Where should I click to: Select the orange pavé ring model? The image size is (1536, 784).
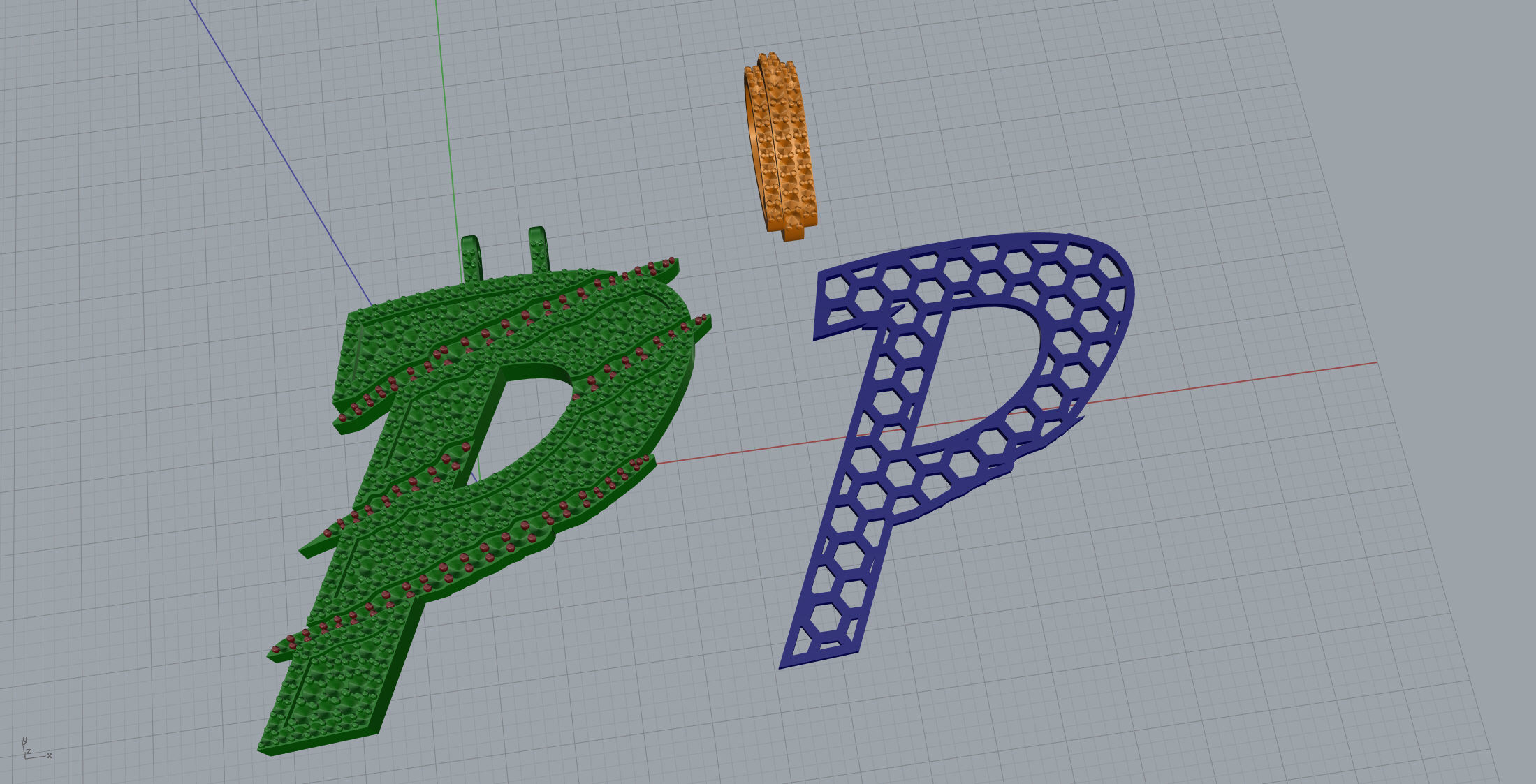780,147
